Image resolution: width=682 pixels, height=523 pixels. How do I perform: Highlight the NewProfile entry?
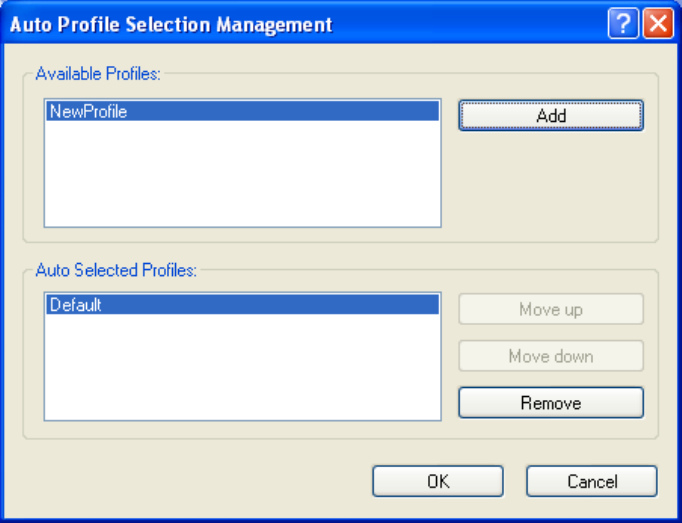click(x=242, y=111)
